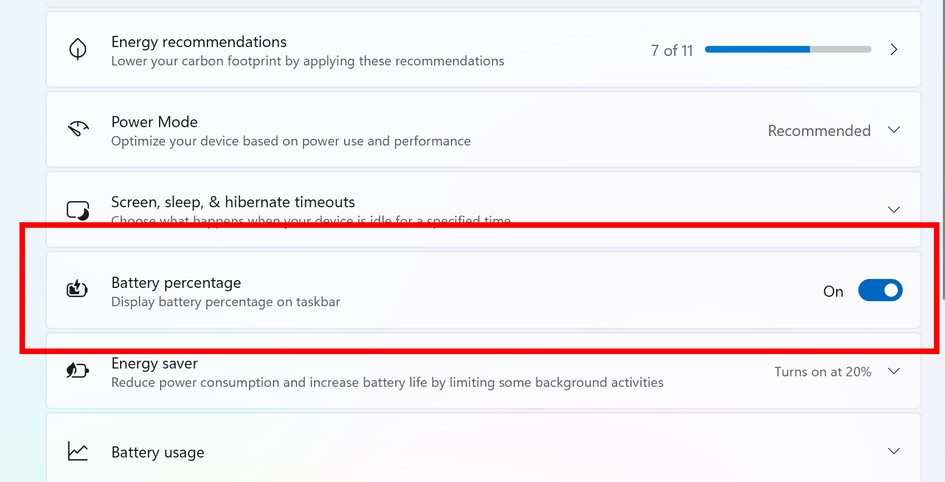Screen dimensions: 945x482
Task: Click the Battery usage chart icon
Action: (x=78, y=451)
